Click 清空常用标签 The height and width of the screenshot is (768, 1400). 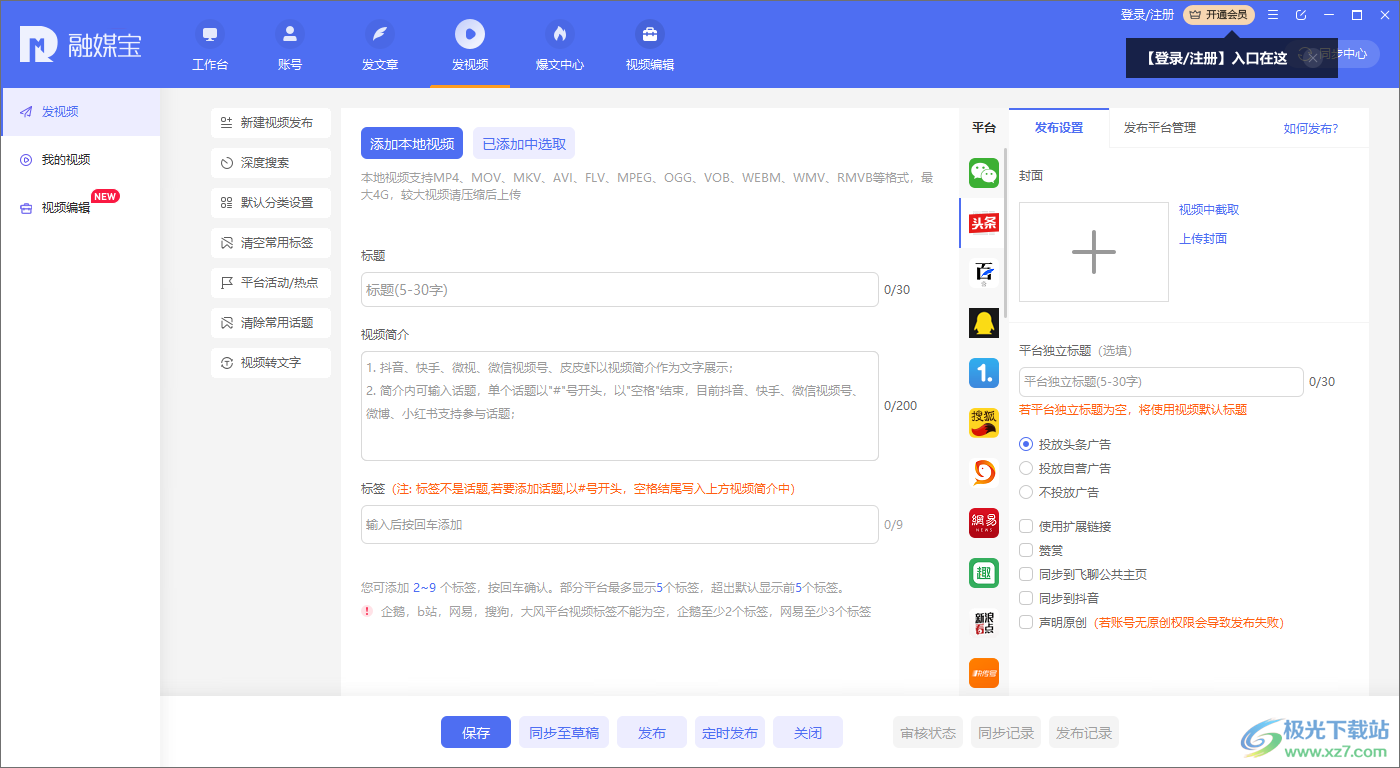[x=271, y=243]
